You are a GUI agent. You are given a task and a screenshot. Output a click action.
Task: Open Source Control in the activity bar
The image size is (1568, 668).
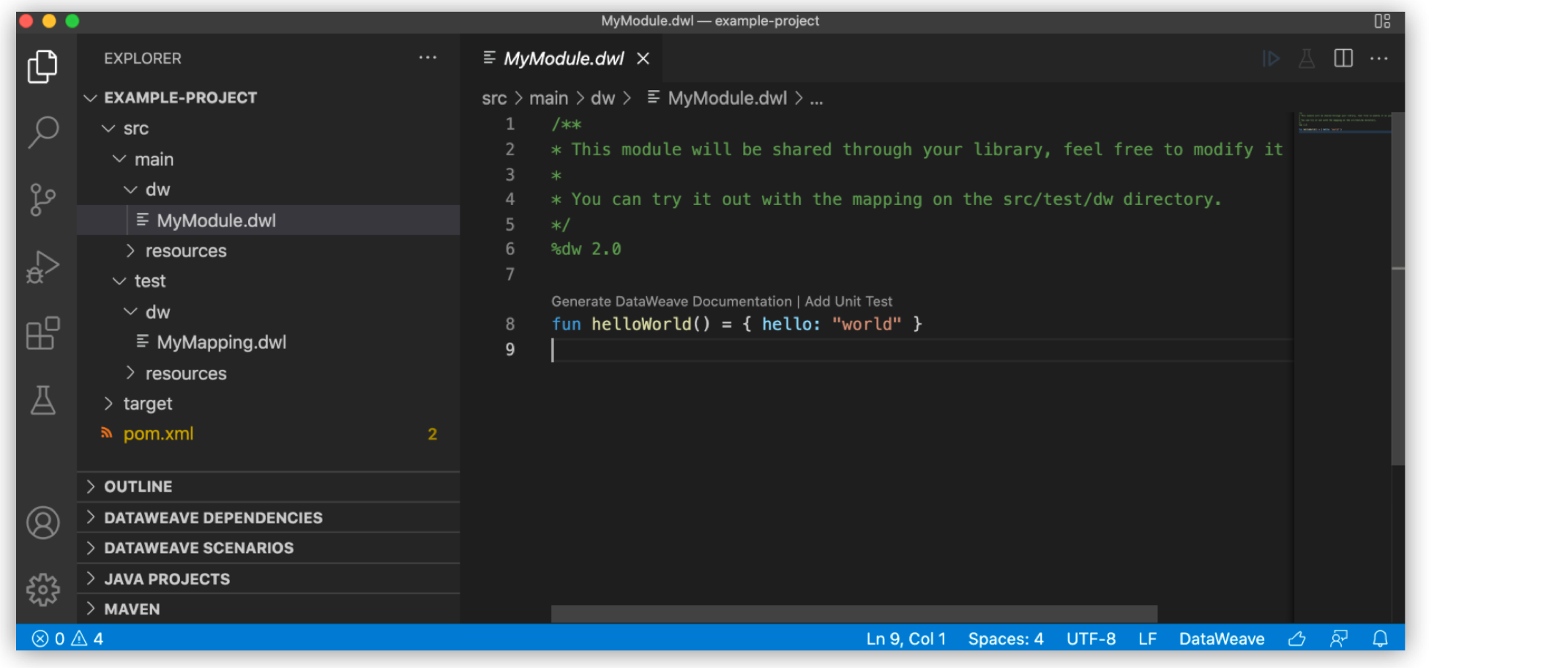click(x=42, y=198)
